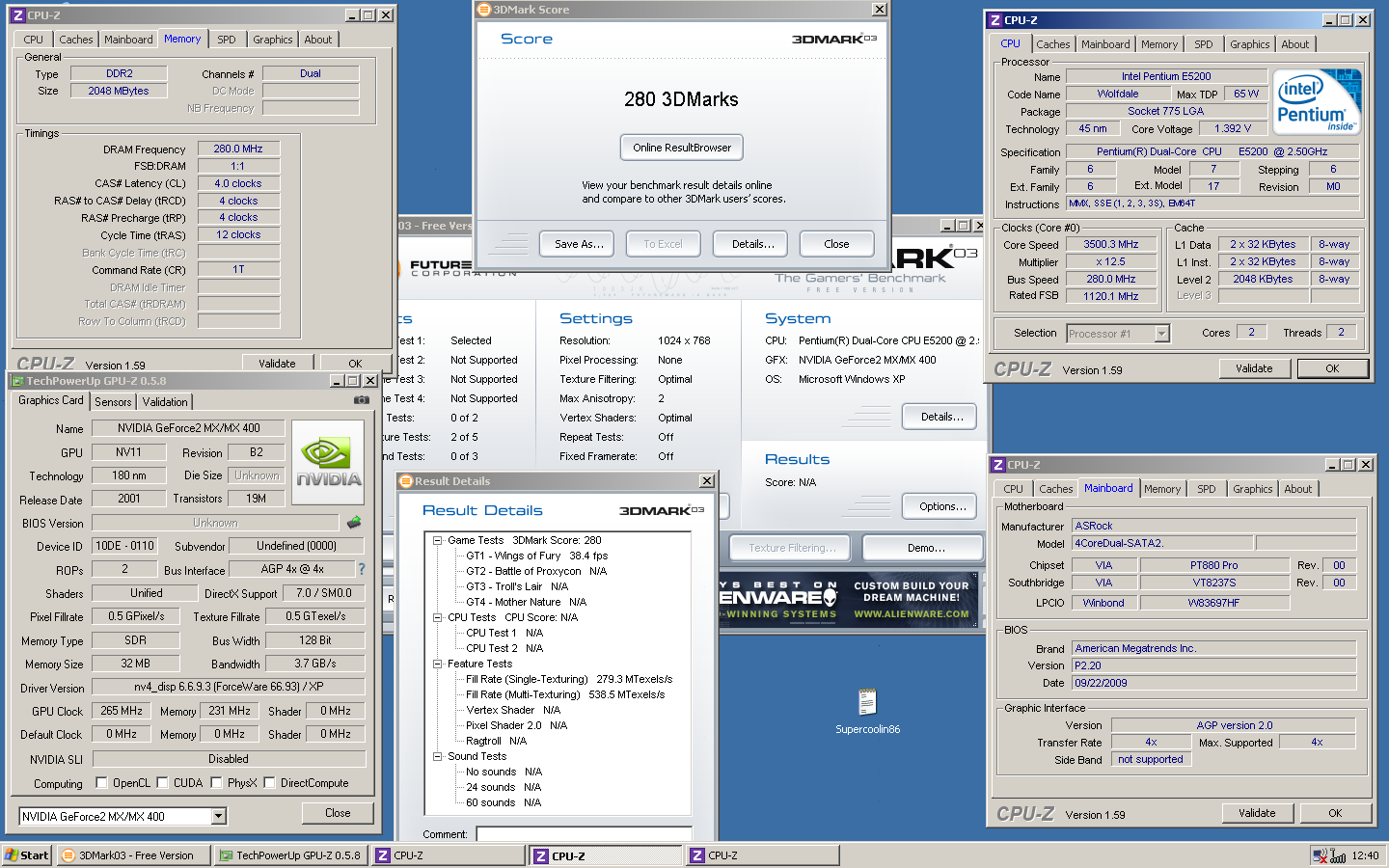Click the 4CoreDual-SATA2 model field
The width and height of the screenshot is (1389, 868).
(x=1162, y=543)
